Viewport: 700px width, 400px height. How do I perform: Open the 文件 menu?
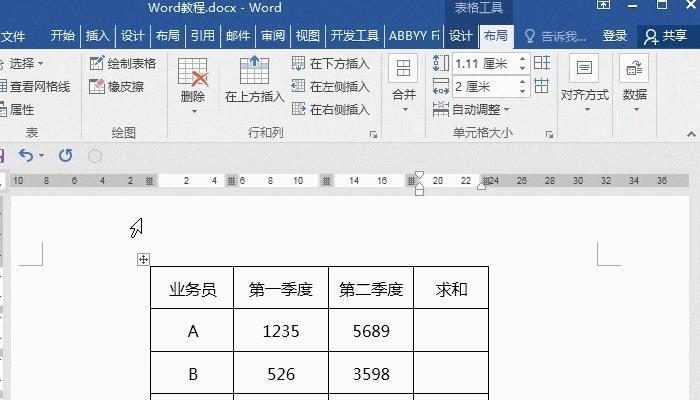(12, 36)
